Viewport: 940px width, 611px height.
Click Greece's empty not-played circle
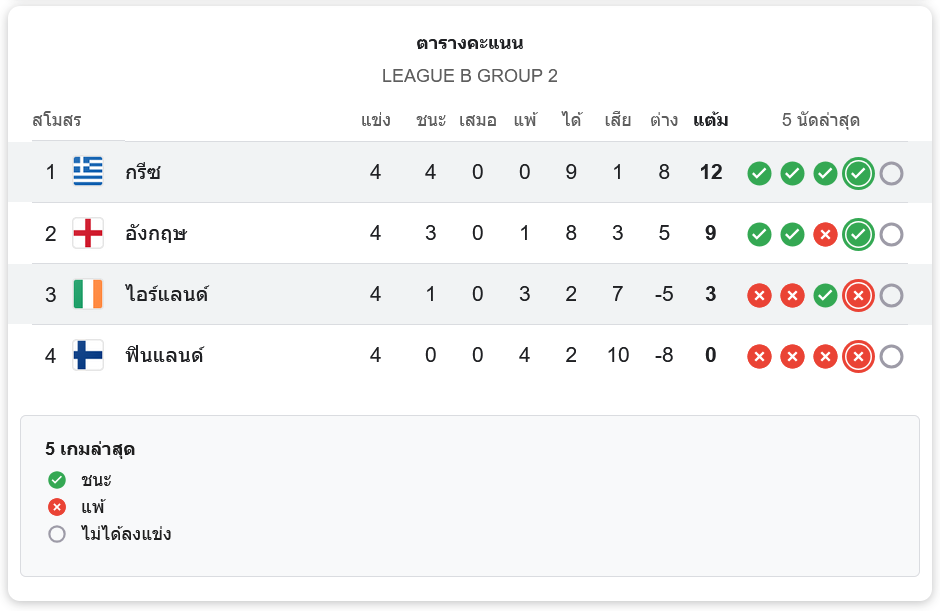click(x=891, y=174)
